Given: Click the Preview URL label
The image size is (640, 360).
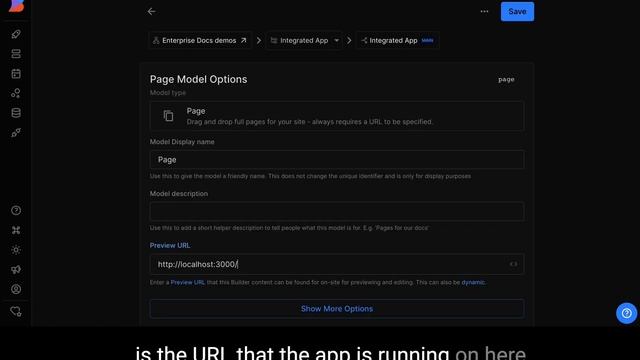Looking at the screenshot, I should pos(170,245).
